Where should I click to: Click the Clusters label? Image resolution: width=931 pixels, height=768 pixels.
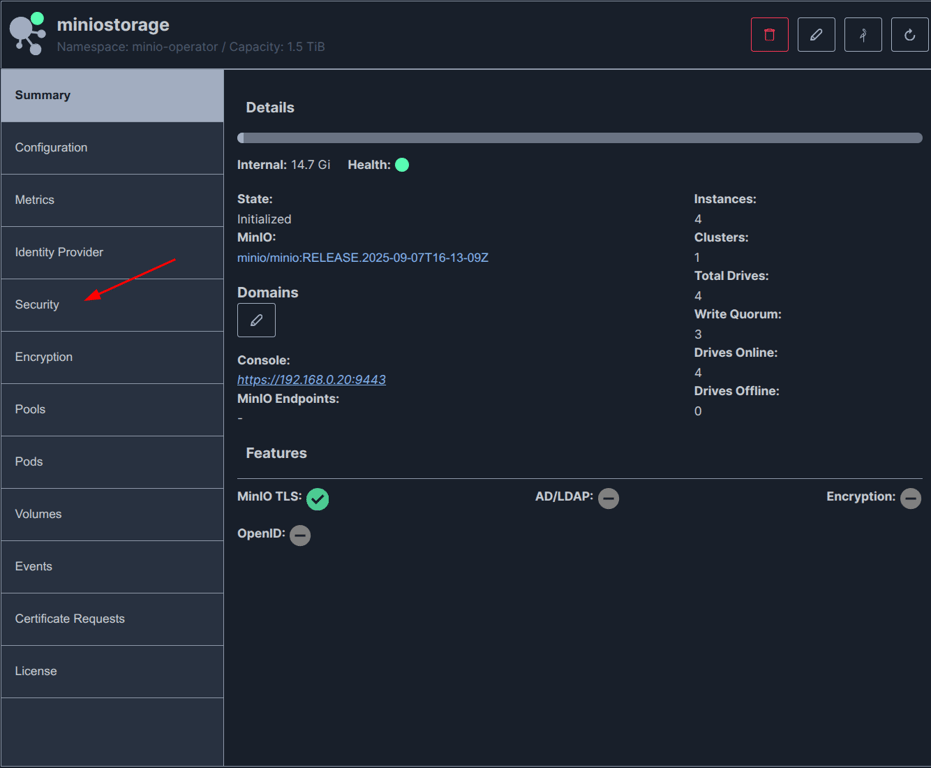(721, 238)
